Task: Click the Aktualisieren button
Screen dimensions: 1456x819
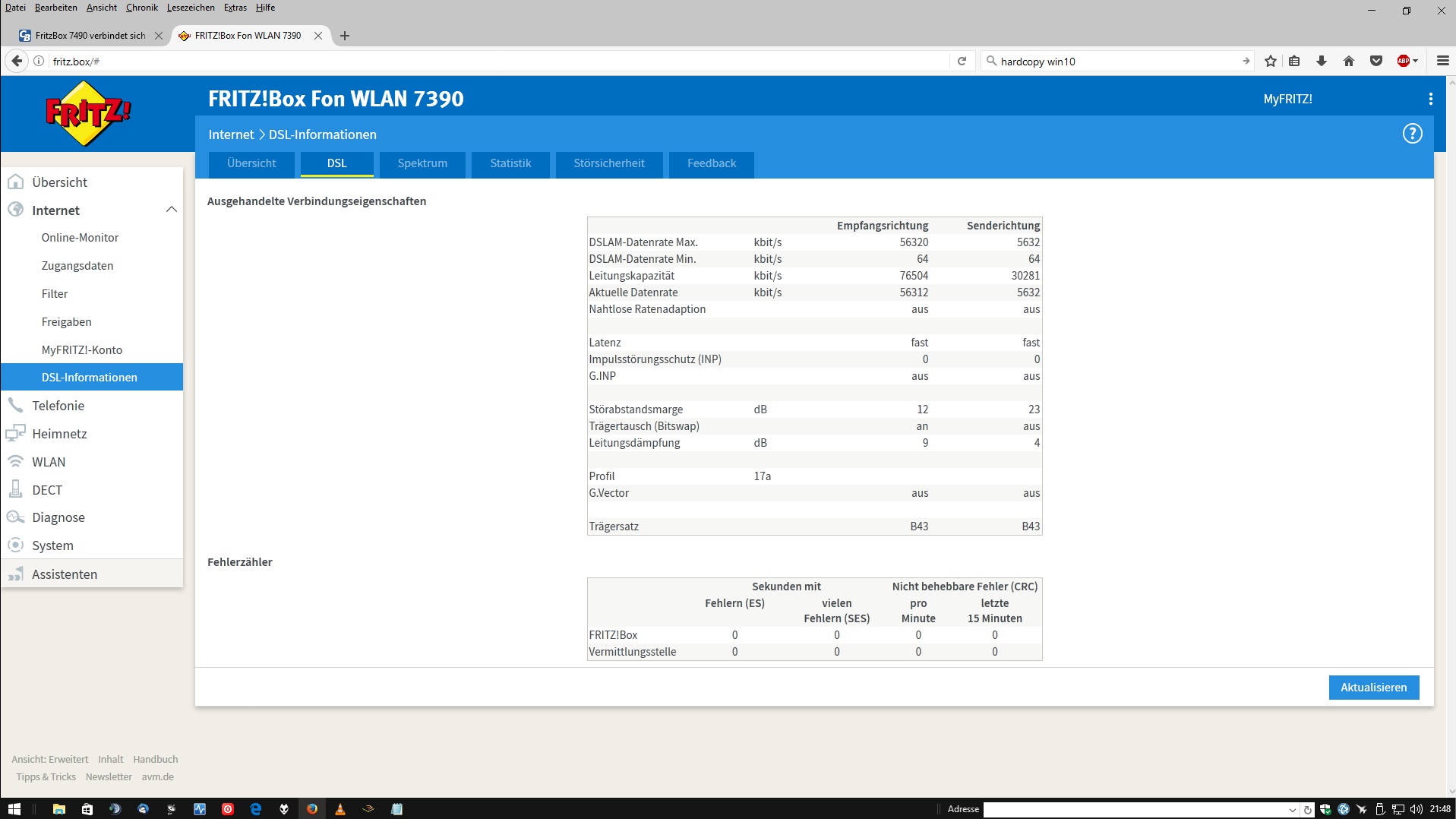Action: click(x=1373, y=688)
